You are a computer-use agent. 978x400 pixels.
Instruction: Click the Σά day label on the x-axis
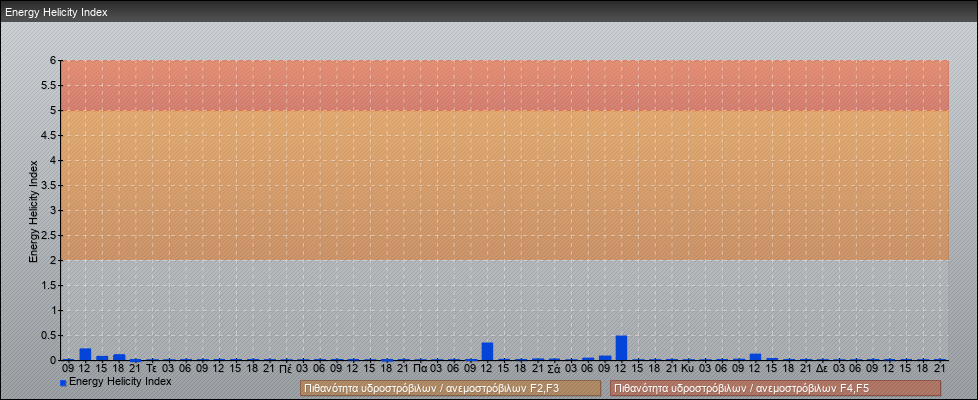(554, 369)
